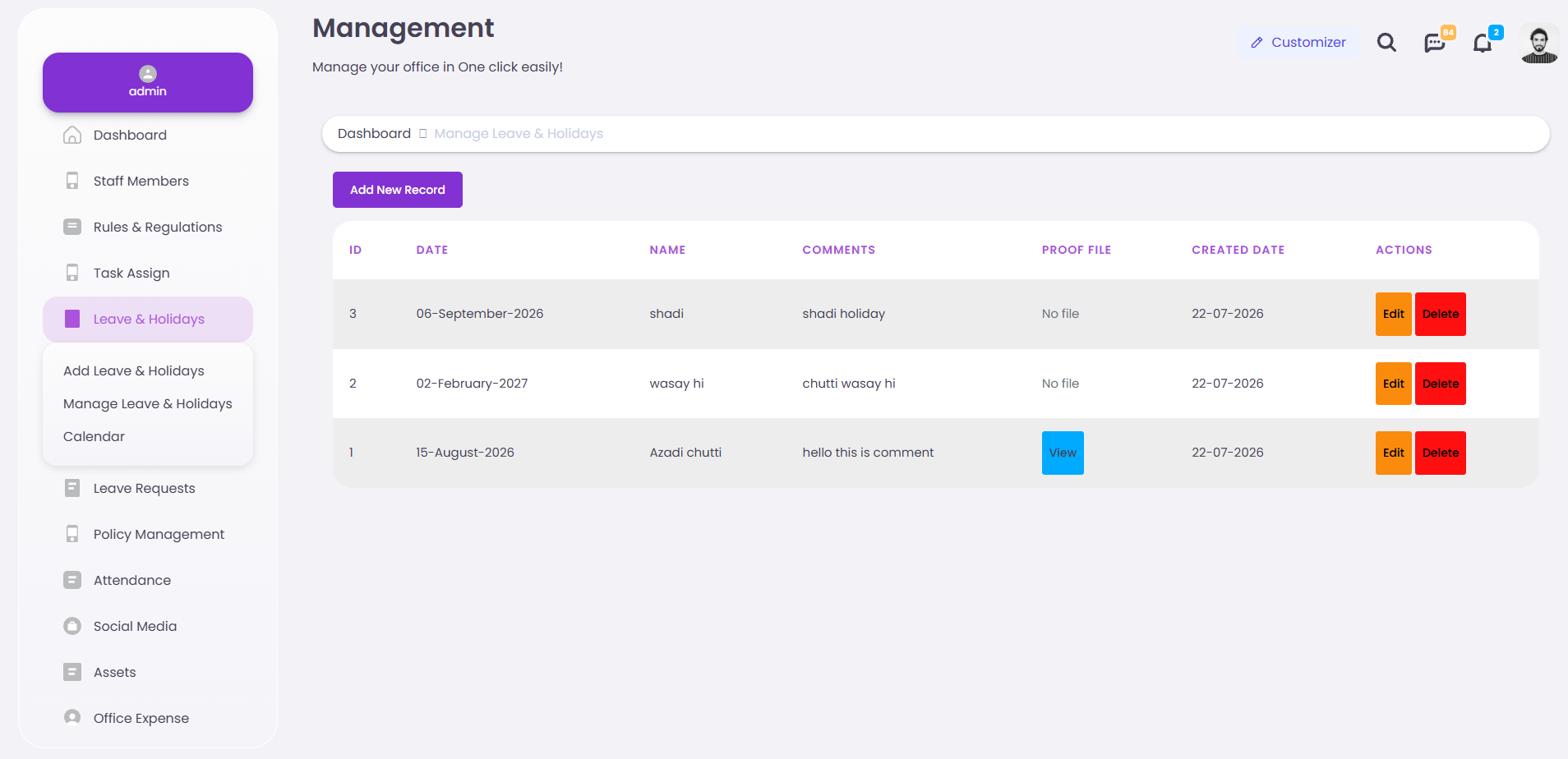Open the chat messages icon
Screen dimensions: 1568x759
(x=1435, y=43)
